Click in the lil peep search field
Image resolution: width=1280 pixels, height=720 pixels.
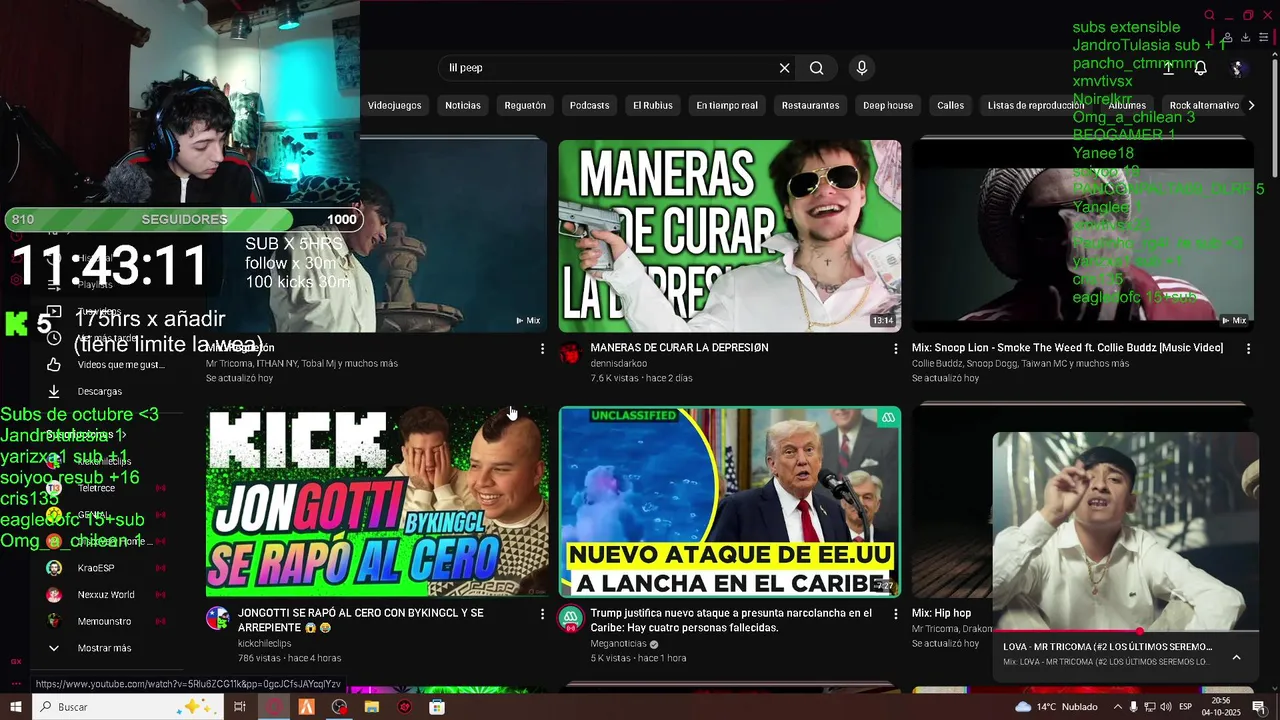pos(610,68)
